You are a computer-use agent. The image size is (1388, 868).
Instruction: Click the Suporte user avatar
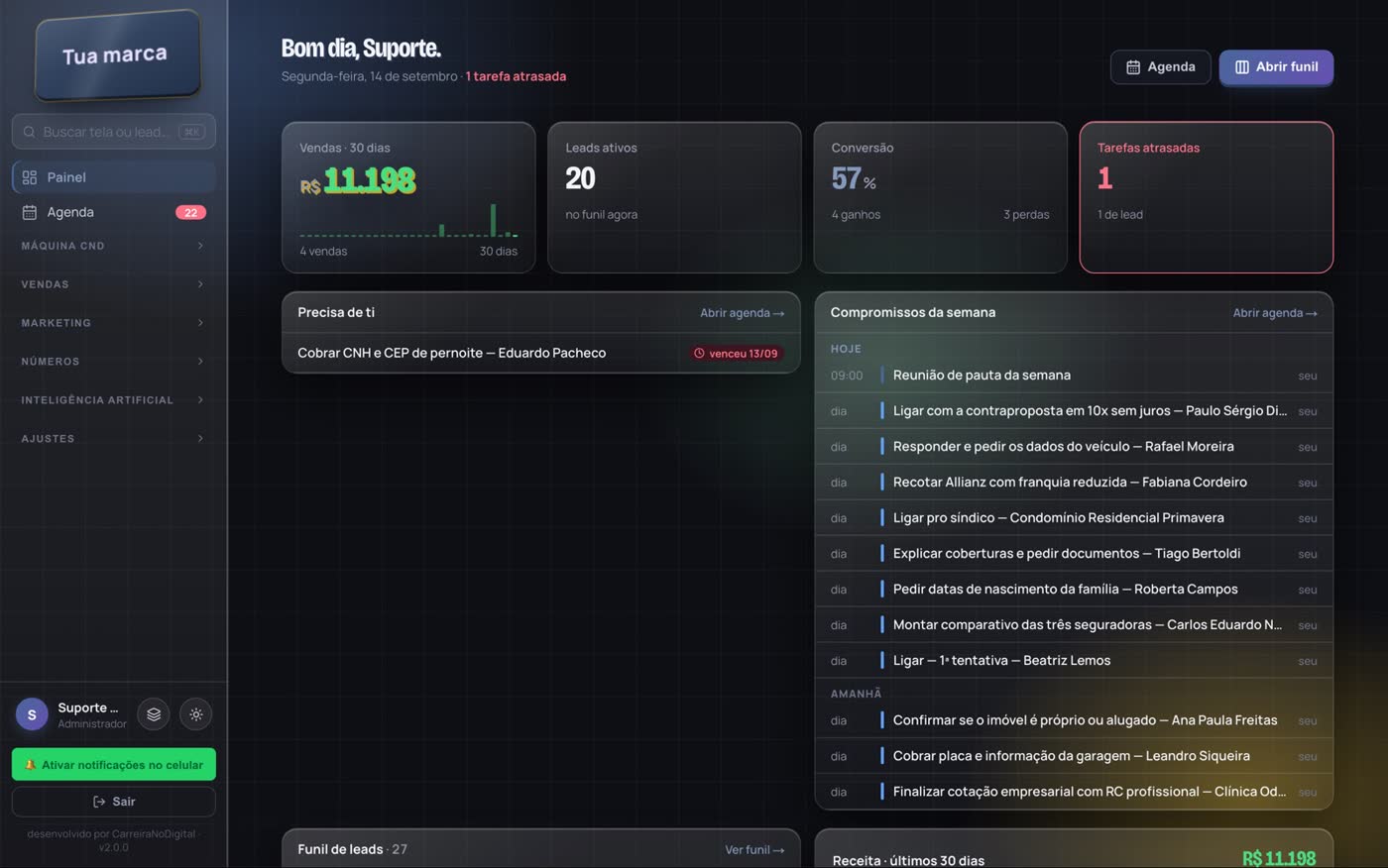pyautogui.click(x=32, y=714)
